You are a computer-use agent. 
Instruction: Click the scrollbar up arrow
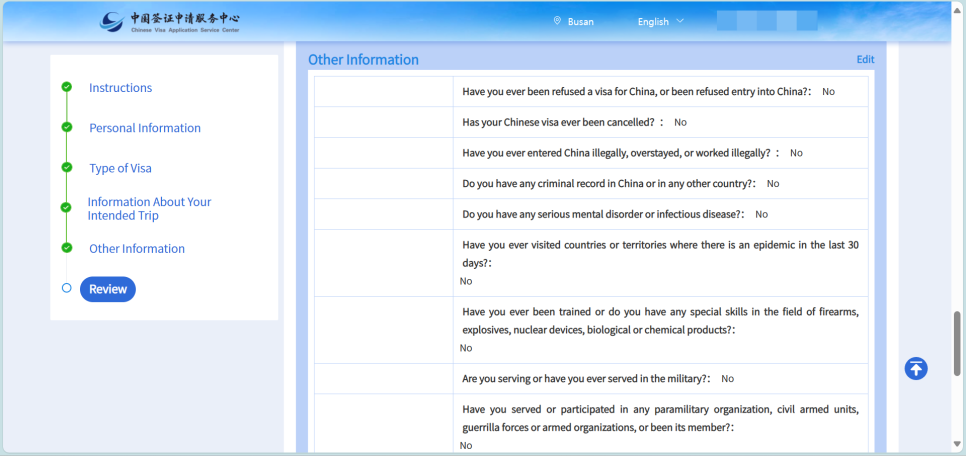tap(957, 11)
